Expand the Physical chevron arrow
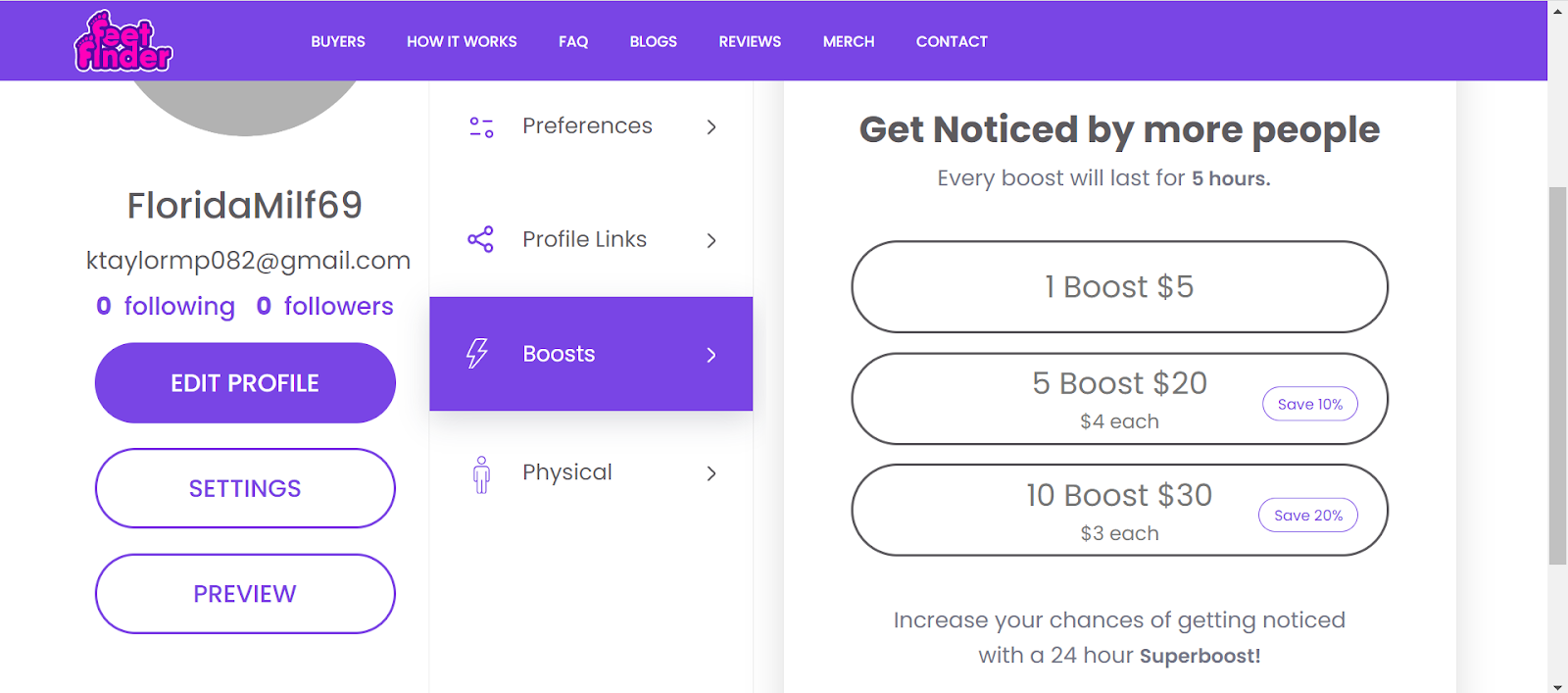 [x=711, y=473]
